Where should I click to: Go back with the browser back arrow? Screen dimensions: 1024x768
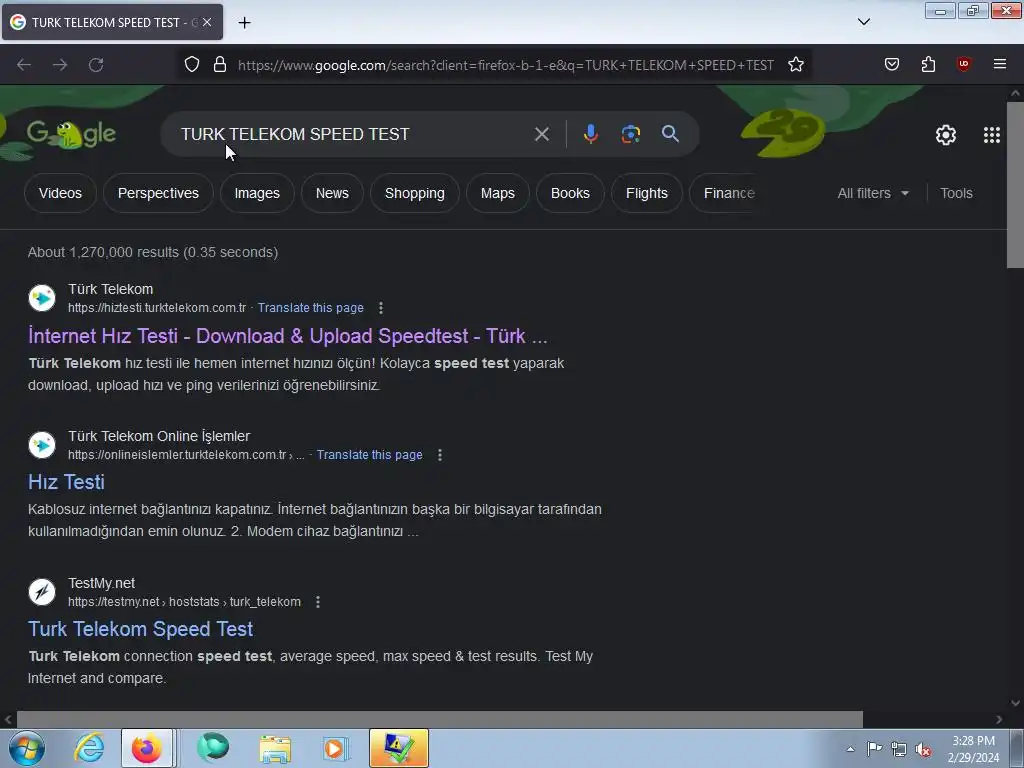click(x=24, y=65)
